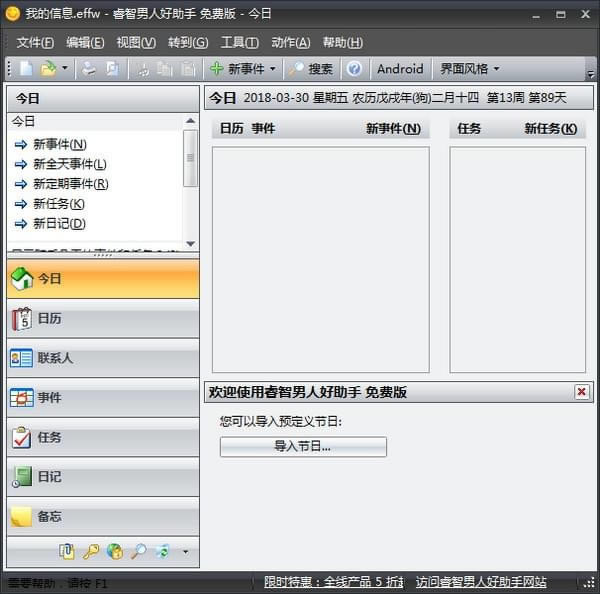Image resolution: width=600 pixels, height=594 pixels.
Task: Open the 工具(T) menu
Action: click(x=240, y=42)
